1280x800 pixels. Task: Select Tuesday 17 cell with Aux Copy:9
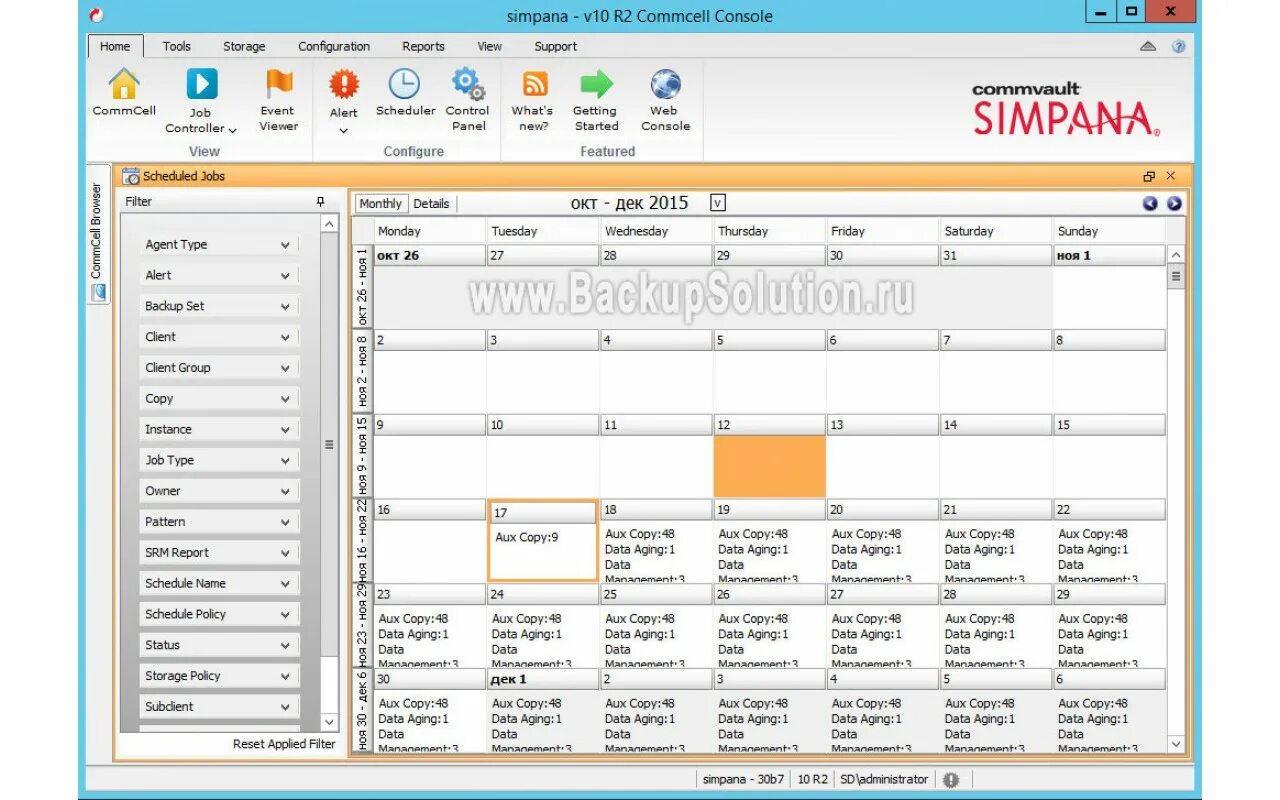(543, 541)
